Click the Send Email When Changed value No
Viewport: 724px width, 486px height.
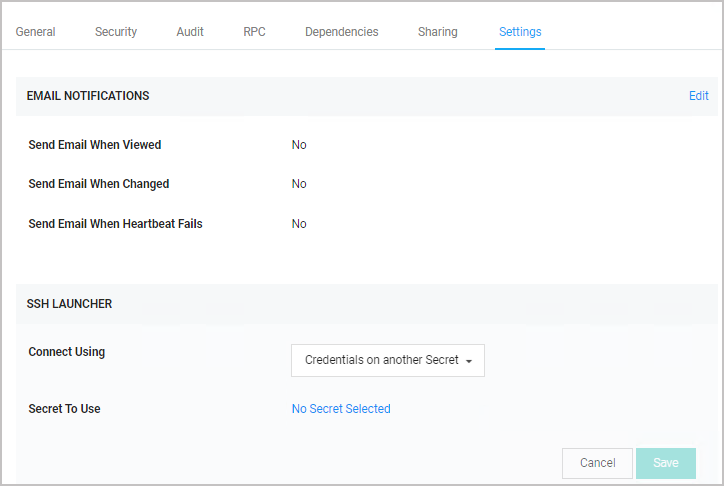(299, 184)
